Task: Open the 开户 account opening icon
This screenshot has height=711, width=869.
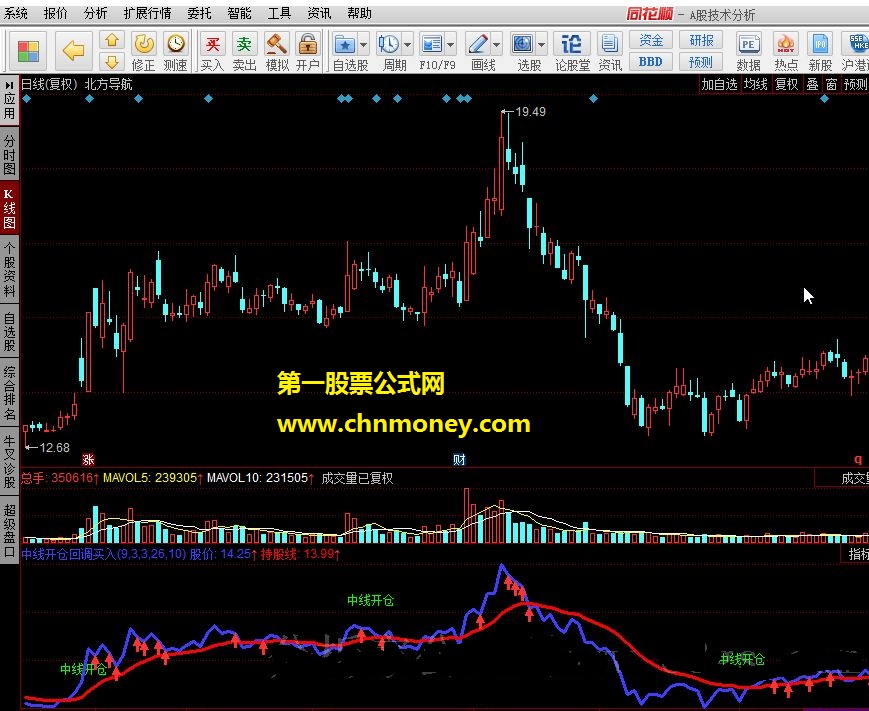Action: tap(308, 52)
